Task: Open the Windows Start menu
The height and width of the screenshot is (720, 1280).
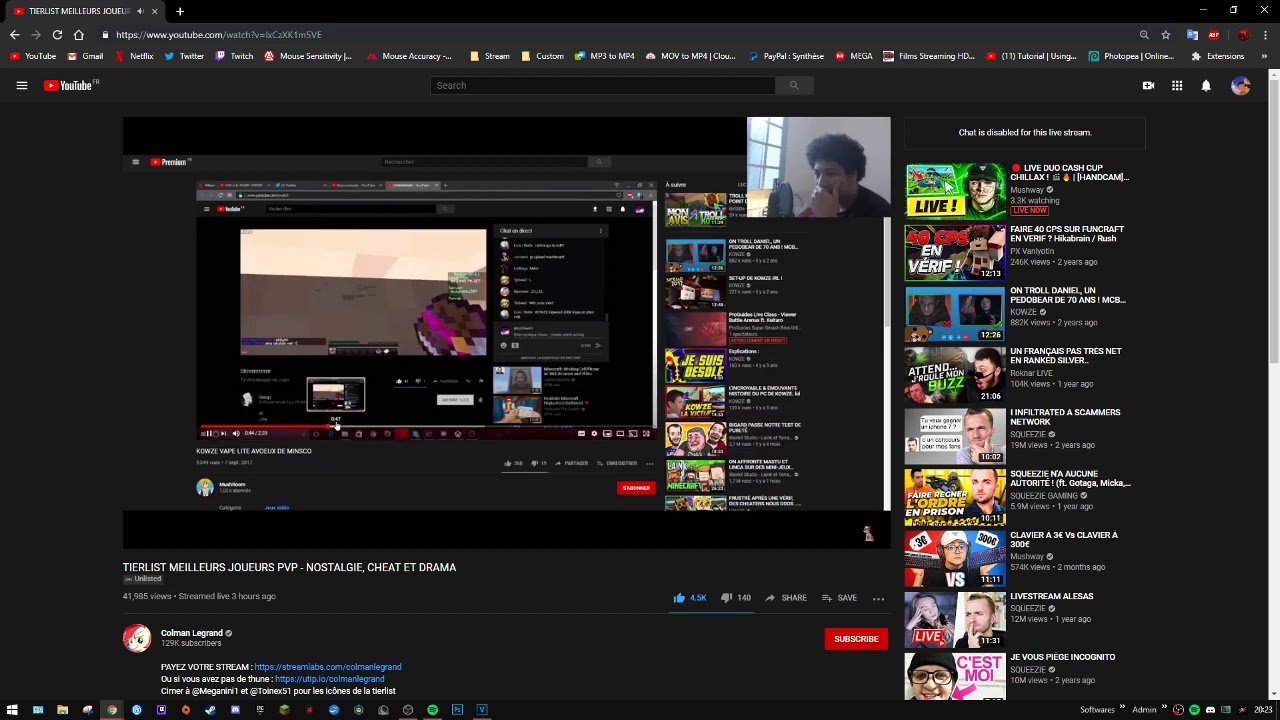Action: coord(12,710)
